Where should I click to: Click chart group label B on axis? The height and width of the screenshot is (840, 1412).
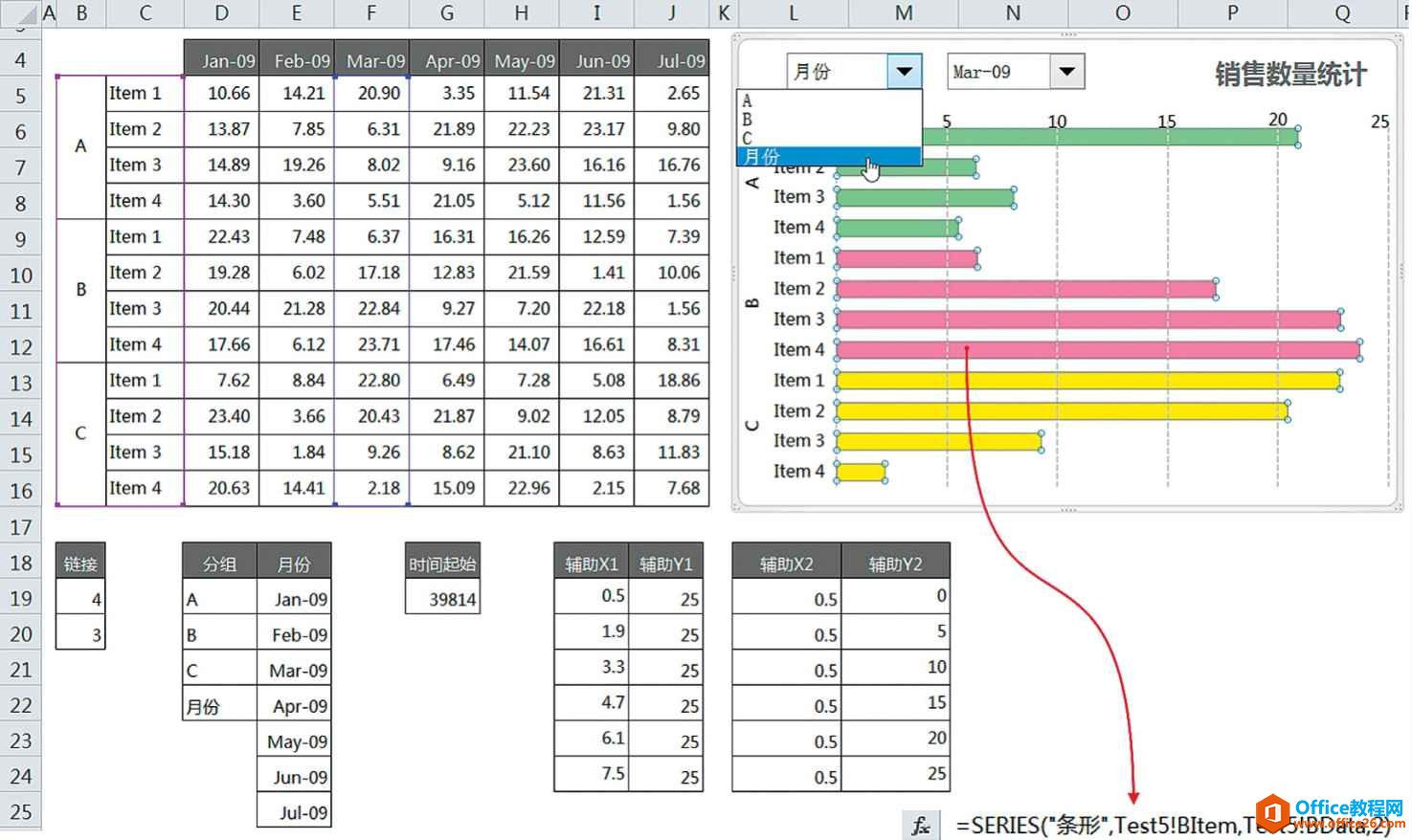click(x=752, y=303)
